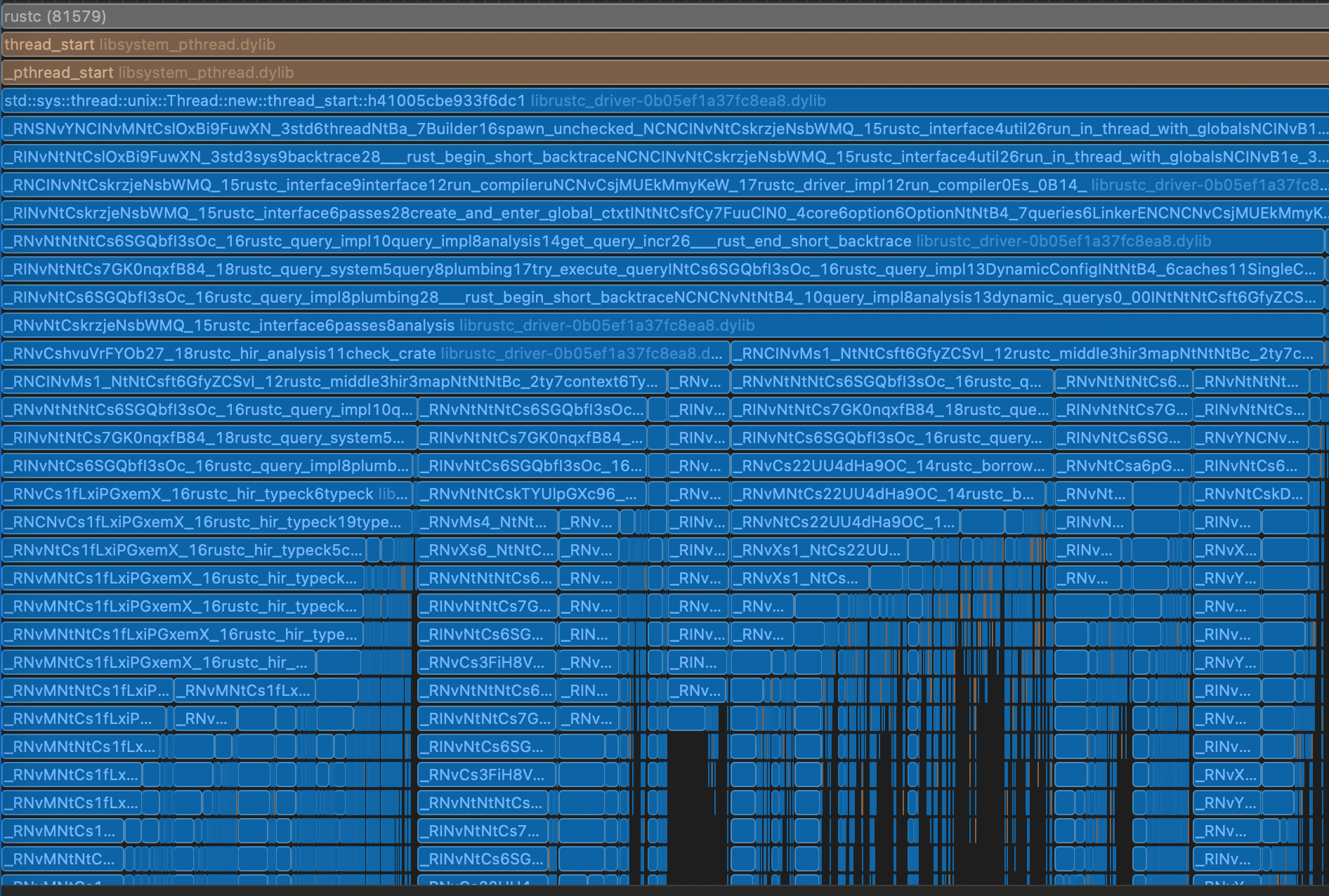Select the _RNvMs4_NtNt frame next to typeck19type

pos(487,522)
